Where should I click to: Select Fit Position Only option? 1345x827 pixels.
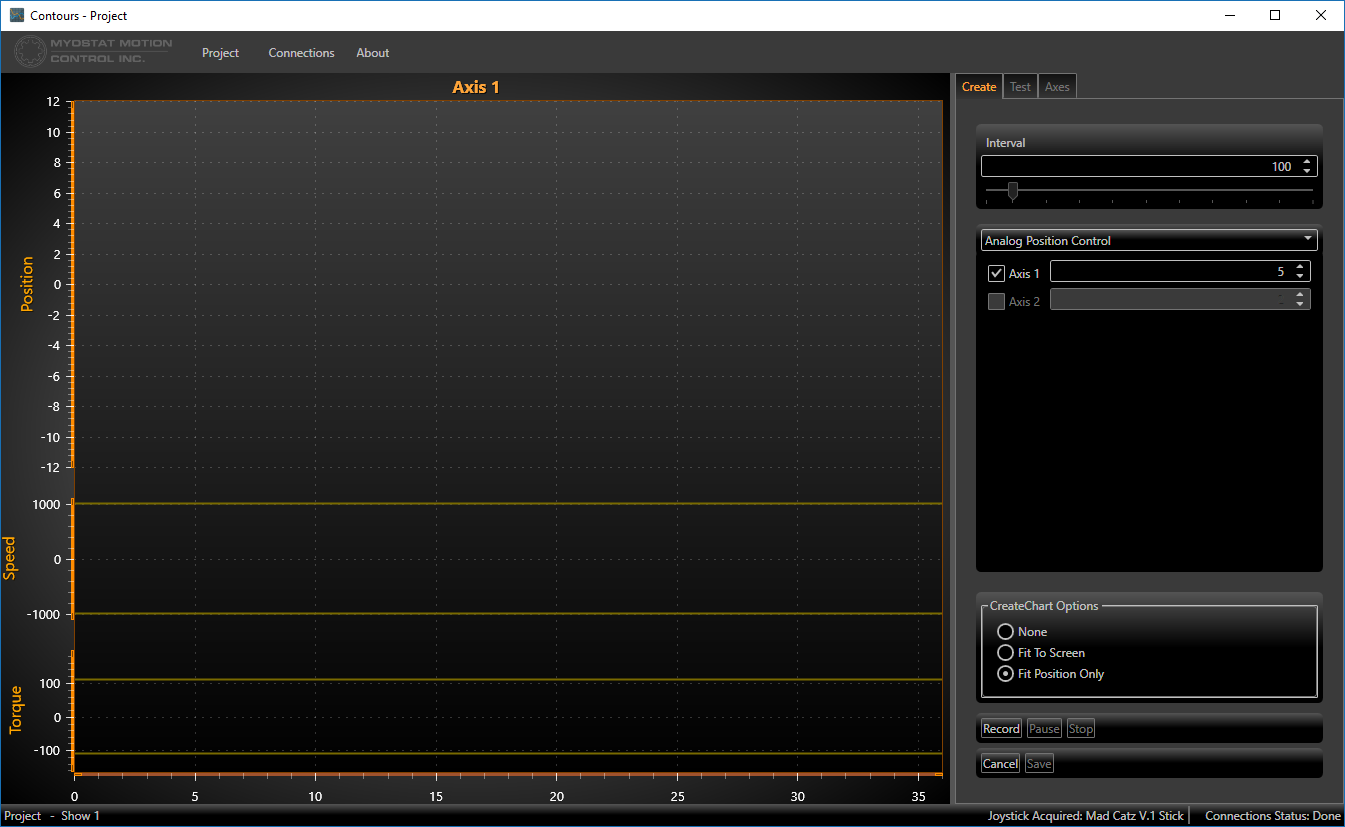(1006, 674)
